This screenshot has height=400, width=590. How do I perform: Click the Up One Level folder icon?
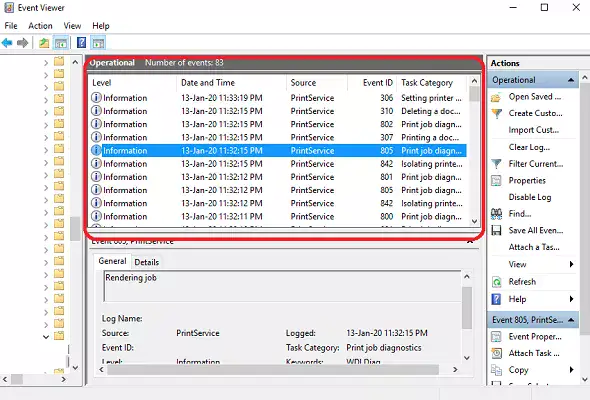44,43
